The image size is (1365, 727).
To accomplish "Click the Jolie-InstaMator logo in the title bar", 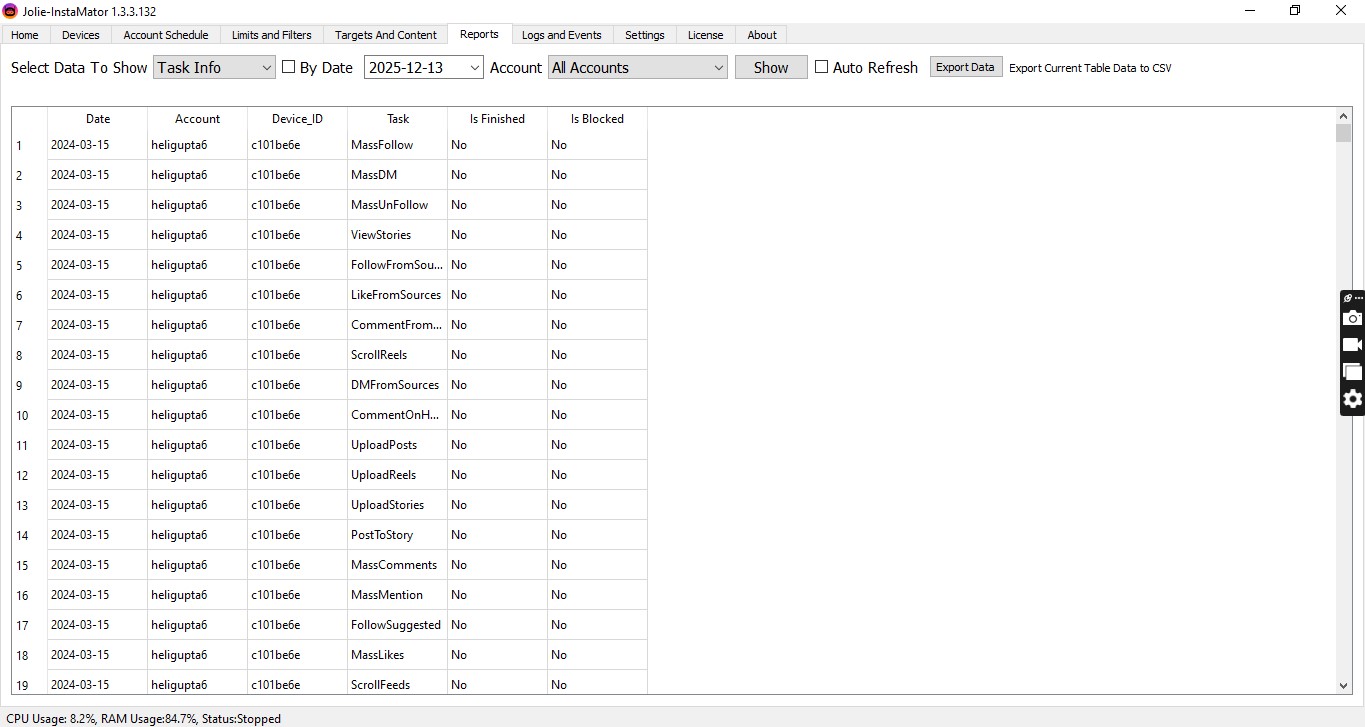I will click(x=12, y=11).
